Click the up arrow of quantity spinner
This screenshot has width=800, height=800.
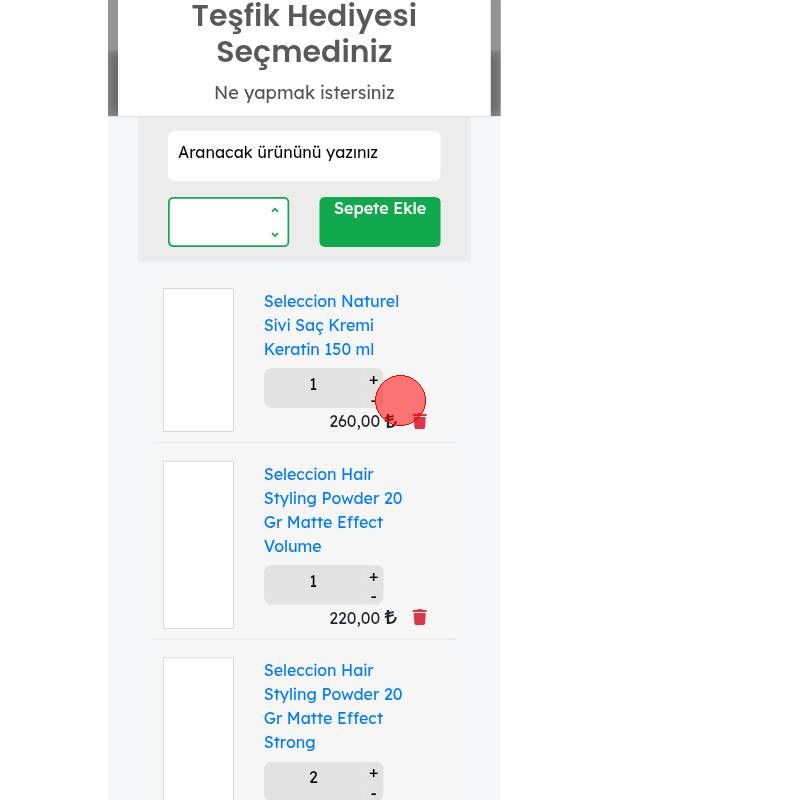(x=275, y=211)
